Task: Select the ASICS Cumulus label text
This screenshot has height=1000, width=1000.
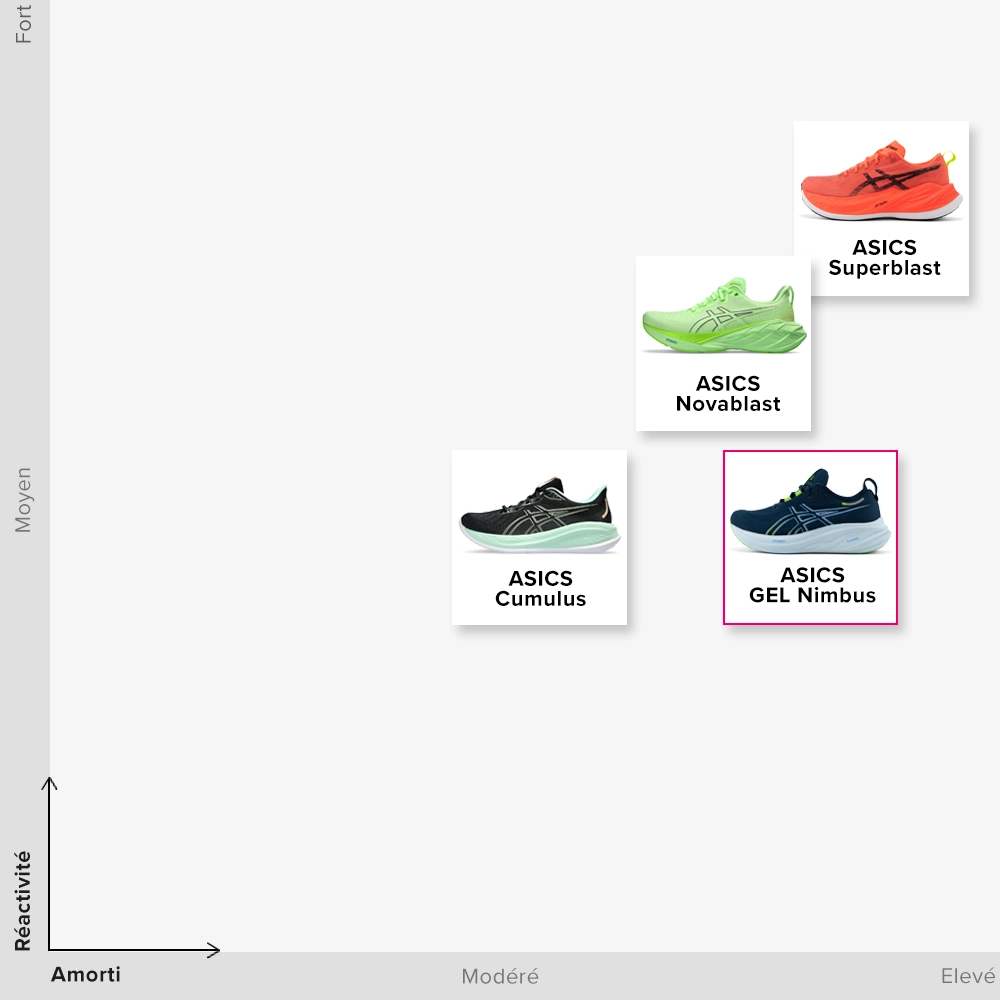Action: coord(540,589)
